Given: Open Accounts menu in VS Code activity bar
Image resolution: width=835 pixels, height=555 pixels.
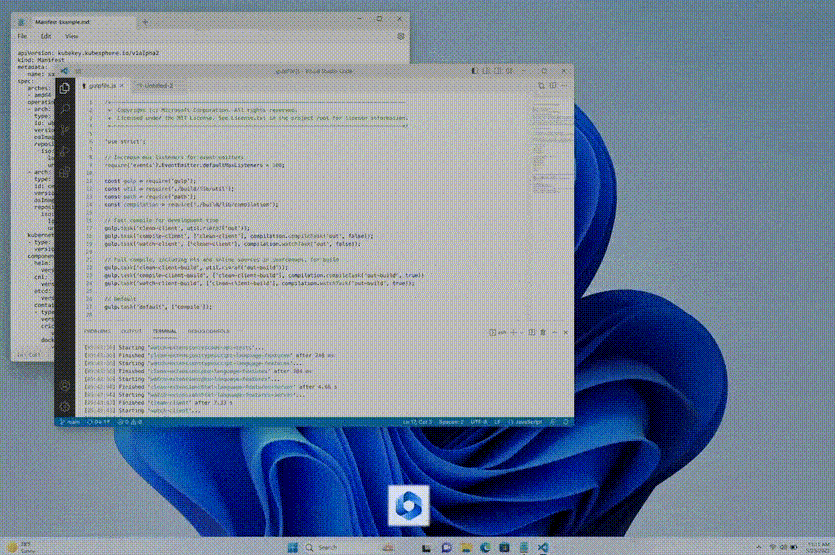Looking at the screenshot, I should [x=64, y=386].
